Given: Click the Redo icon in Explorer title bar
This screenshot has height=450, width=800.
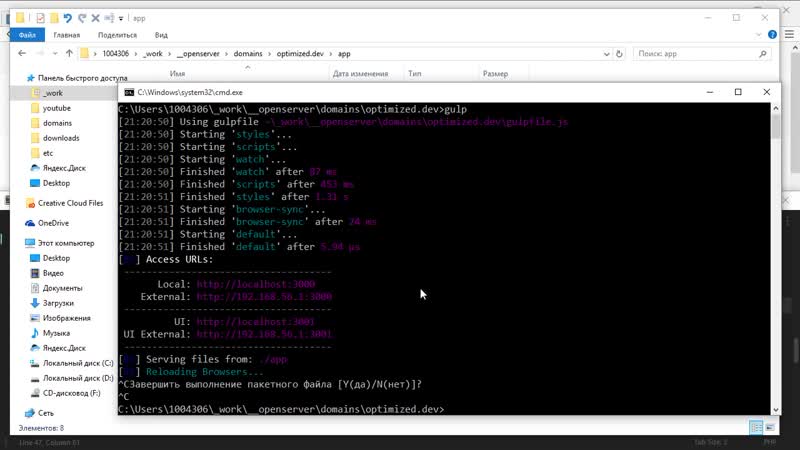Looking at the screenshot, I should (82, 18).
